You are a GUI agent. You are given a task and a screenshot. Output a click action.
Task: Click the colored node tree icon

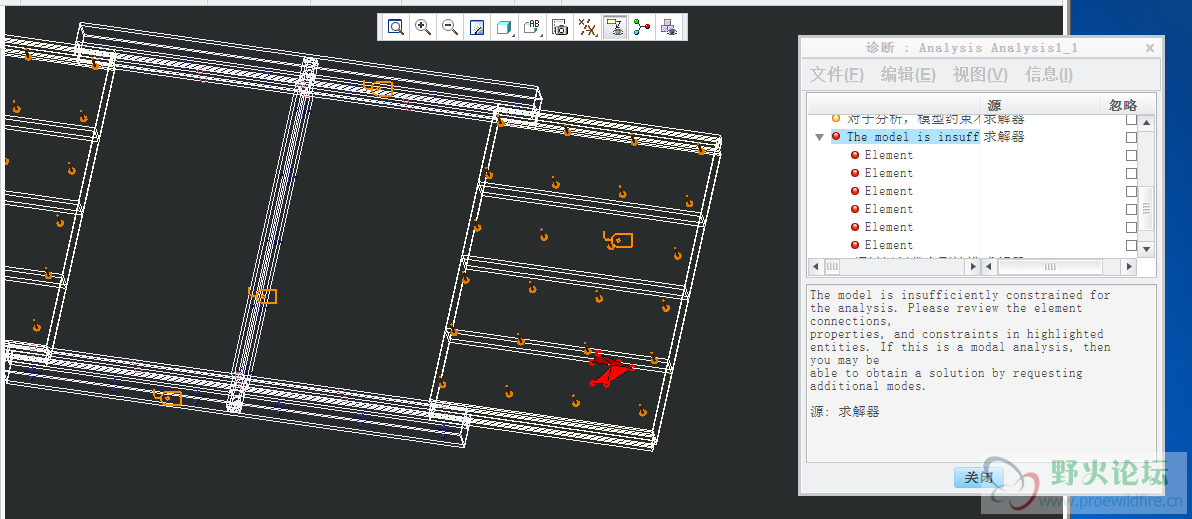point(641,27)
